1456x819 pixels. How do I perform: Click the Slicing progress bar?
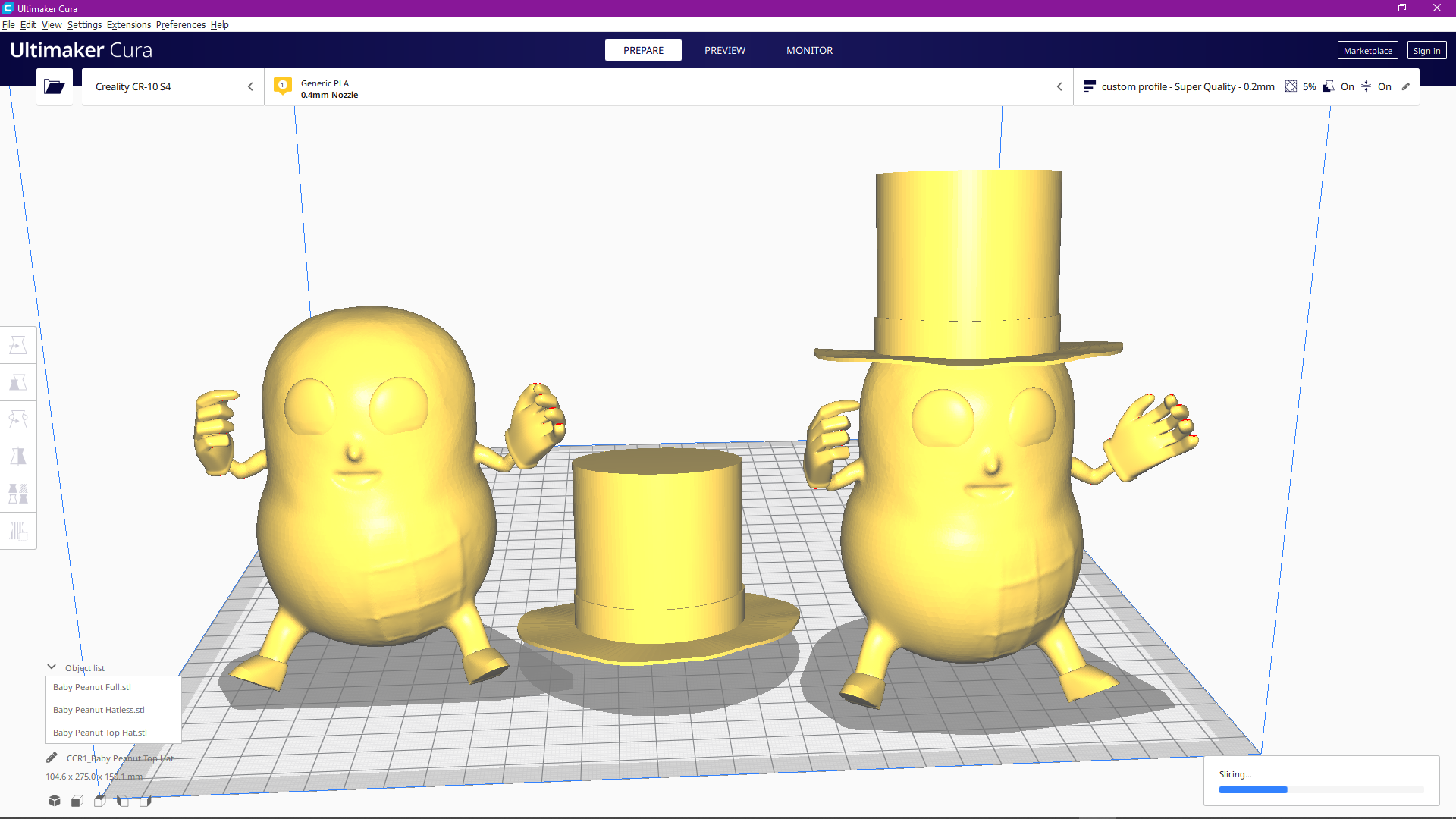(1321, 789)
